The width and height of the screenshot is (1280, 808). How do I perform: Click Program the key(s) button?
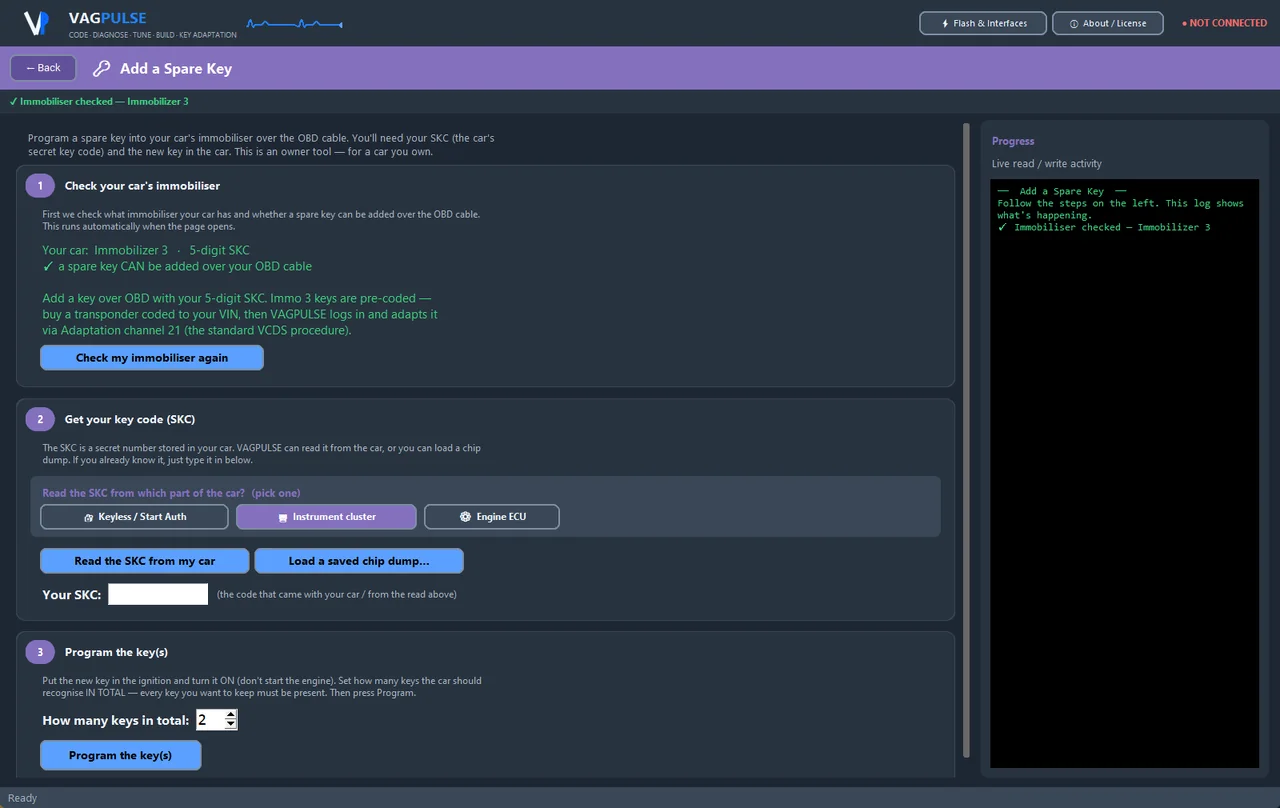point(121,756)
